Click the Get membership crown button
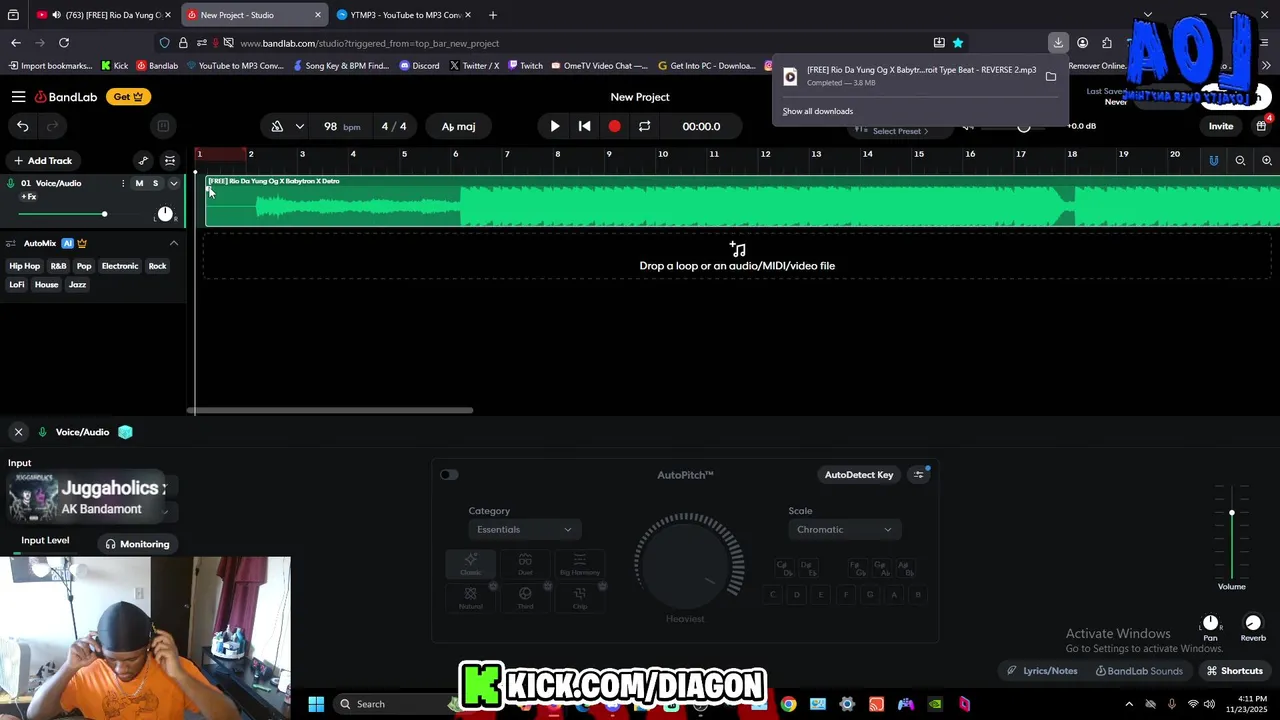This screenshot has width=1280, height=720. [x=128, y=97]
